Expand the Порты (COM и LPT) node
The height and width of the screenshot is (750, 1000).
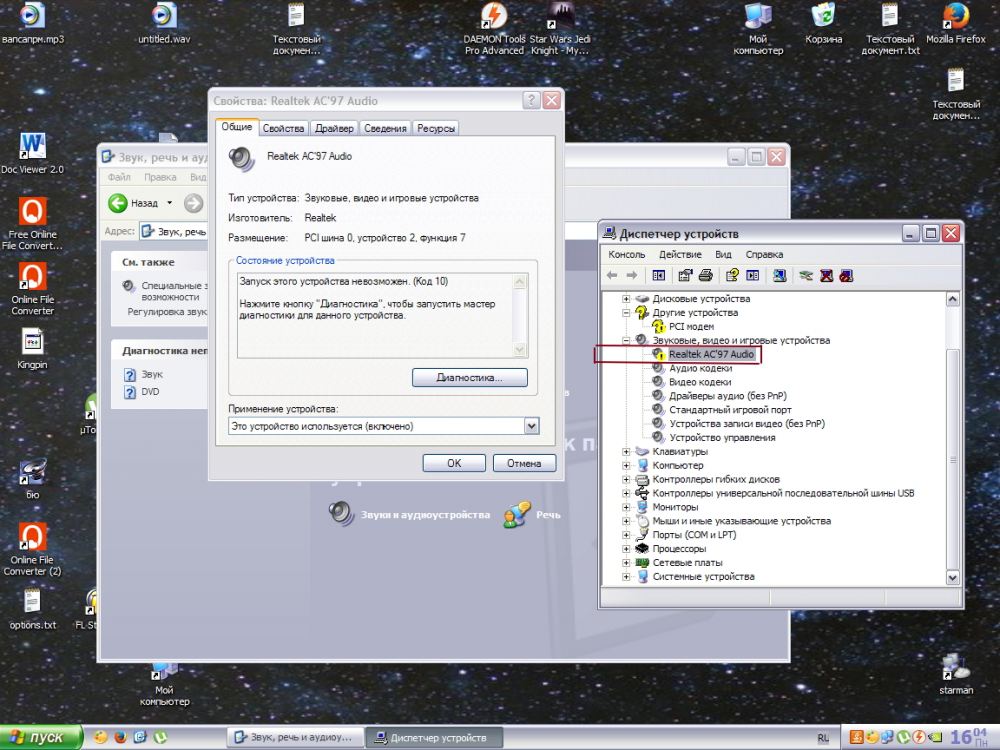[626, 535]
